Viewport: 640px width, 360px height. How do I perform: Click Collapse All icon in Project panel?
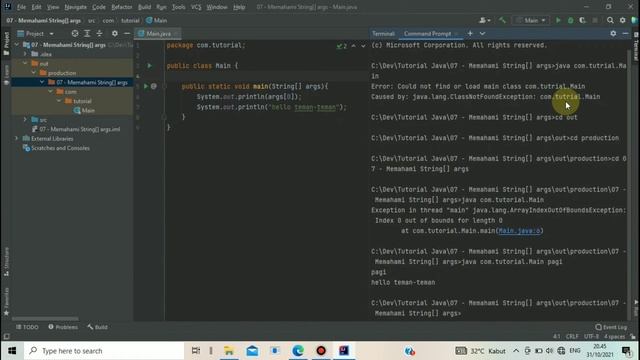[x=99, y=33]
